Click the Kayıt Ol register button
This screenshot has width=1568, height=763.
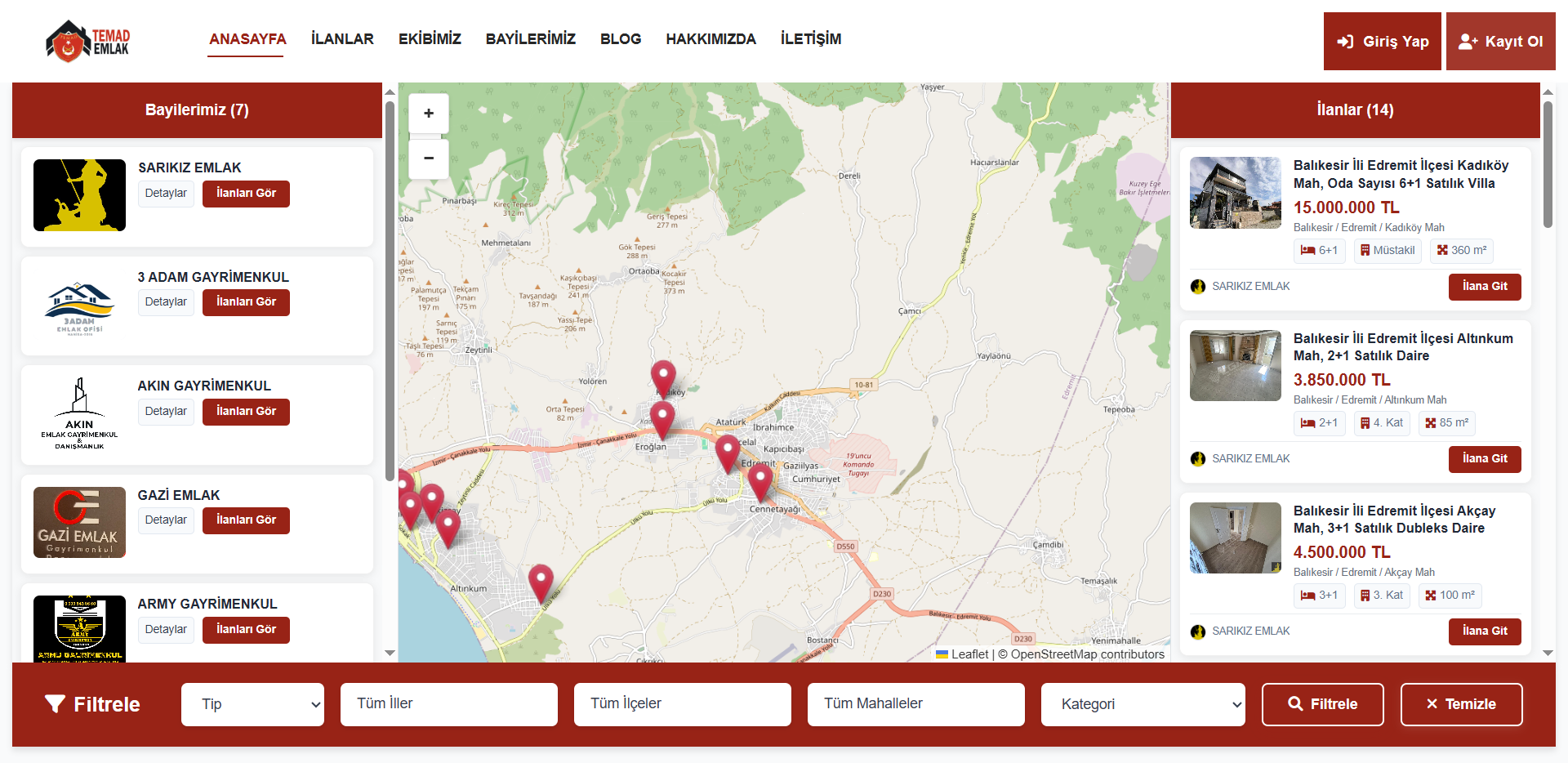[1500, 42]
